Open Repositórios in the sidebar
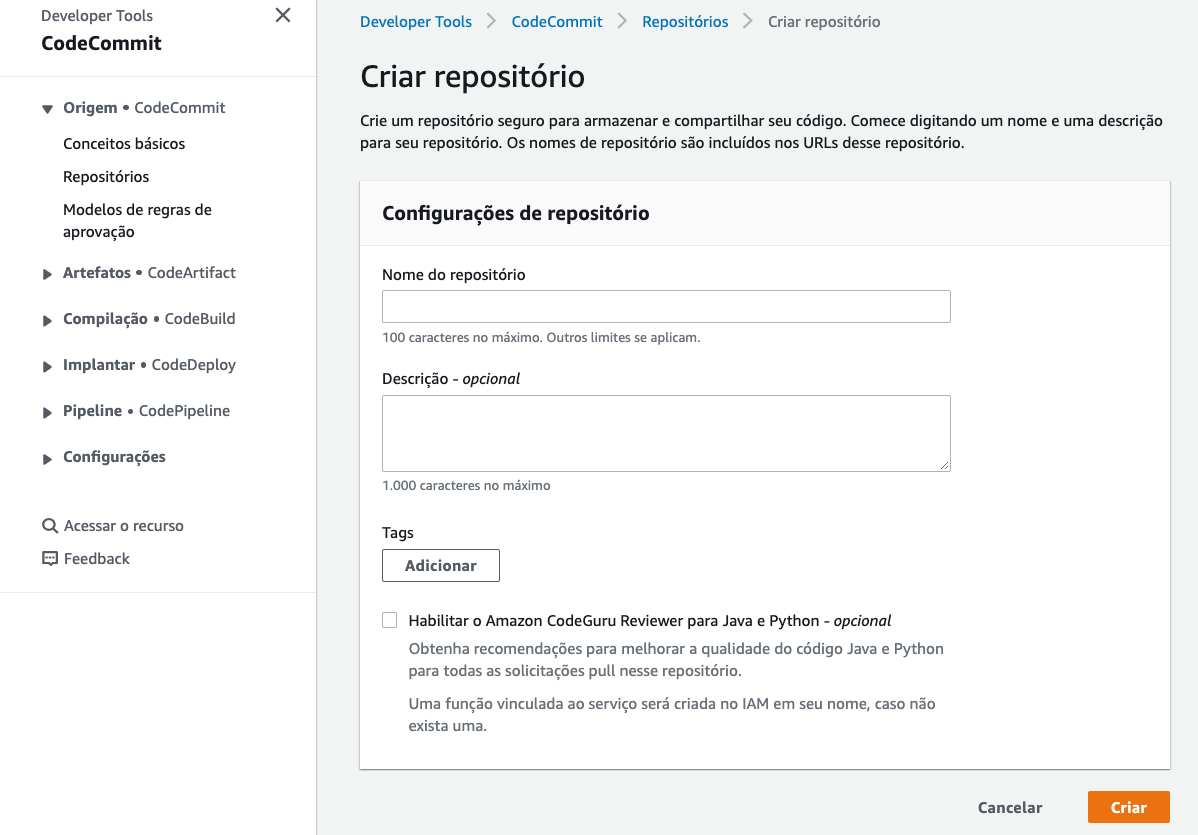 coord(106,176)
